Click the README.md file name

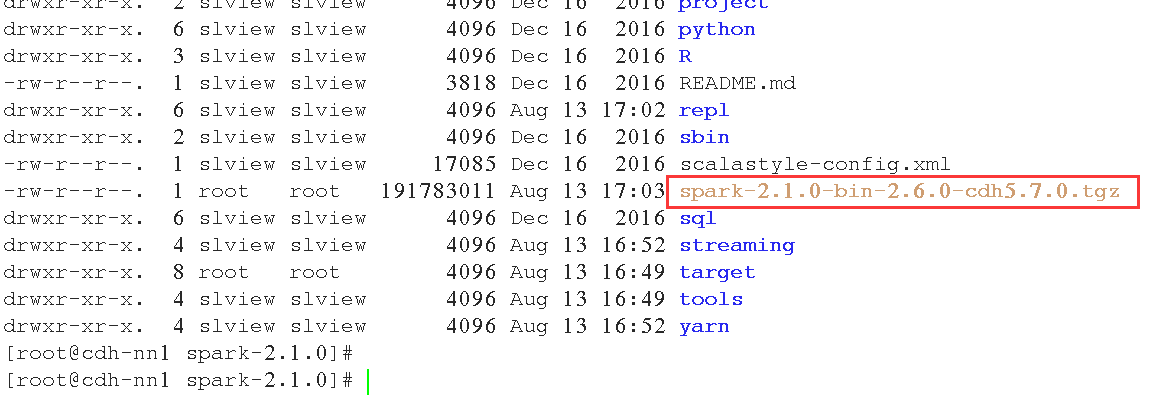click(x=738, y=83)
